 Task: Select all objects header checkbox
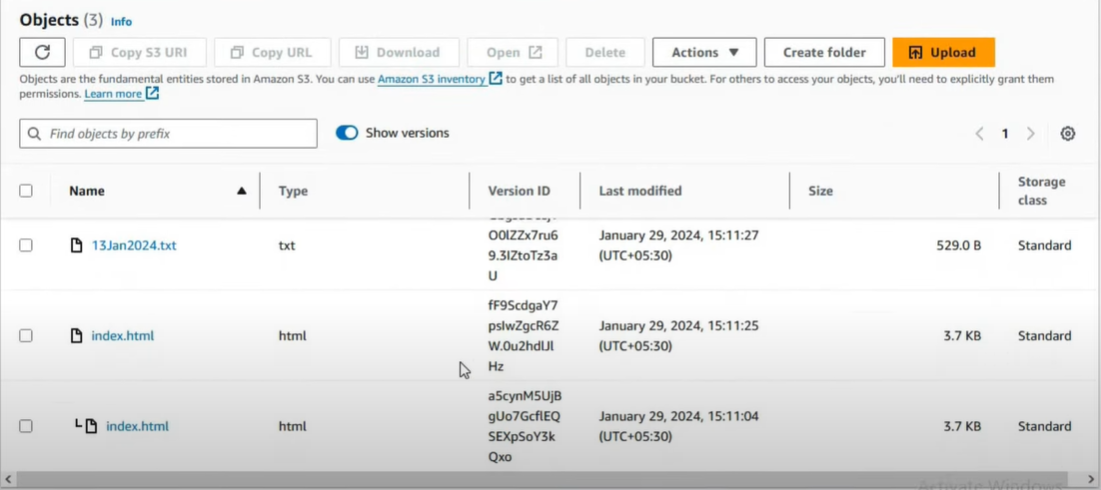point(26,191)
